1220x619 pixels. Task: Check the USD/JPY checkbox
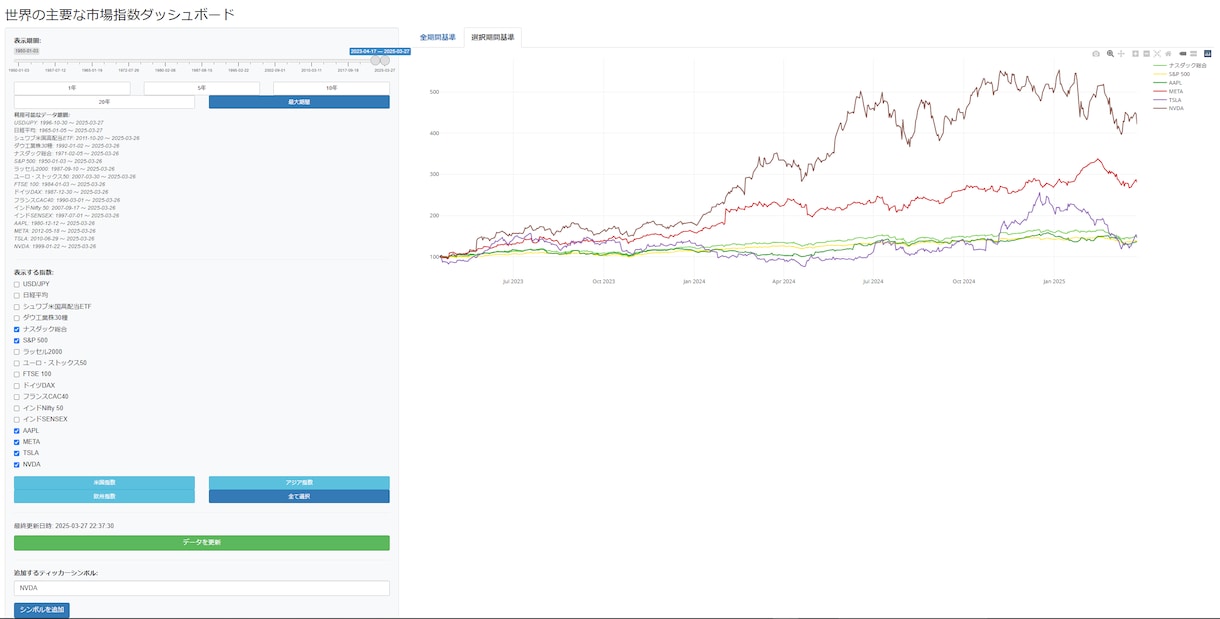16,284
